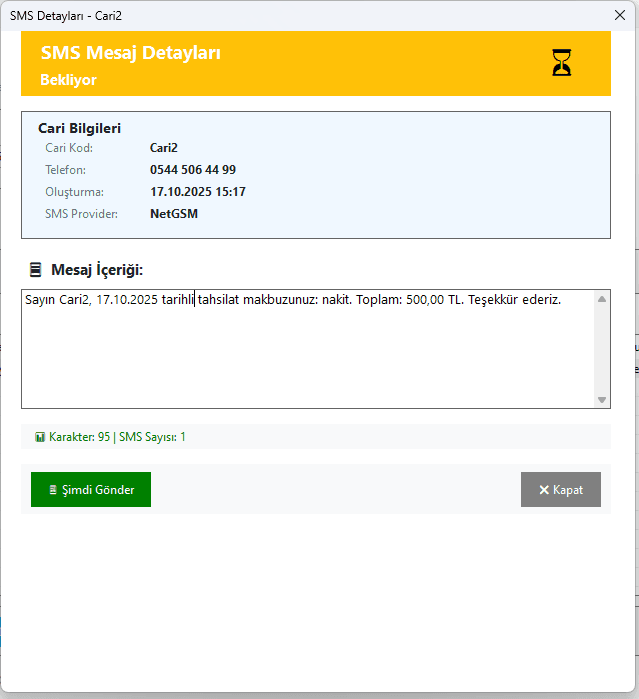Screen dimensions: 639x699
Task: Close the SMS Detayları window
Action: click(x=619, y=15)
